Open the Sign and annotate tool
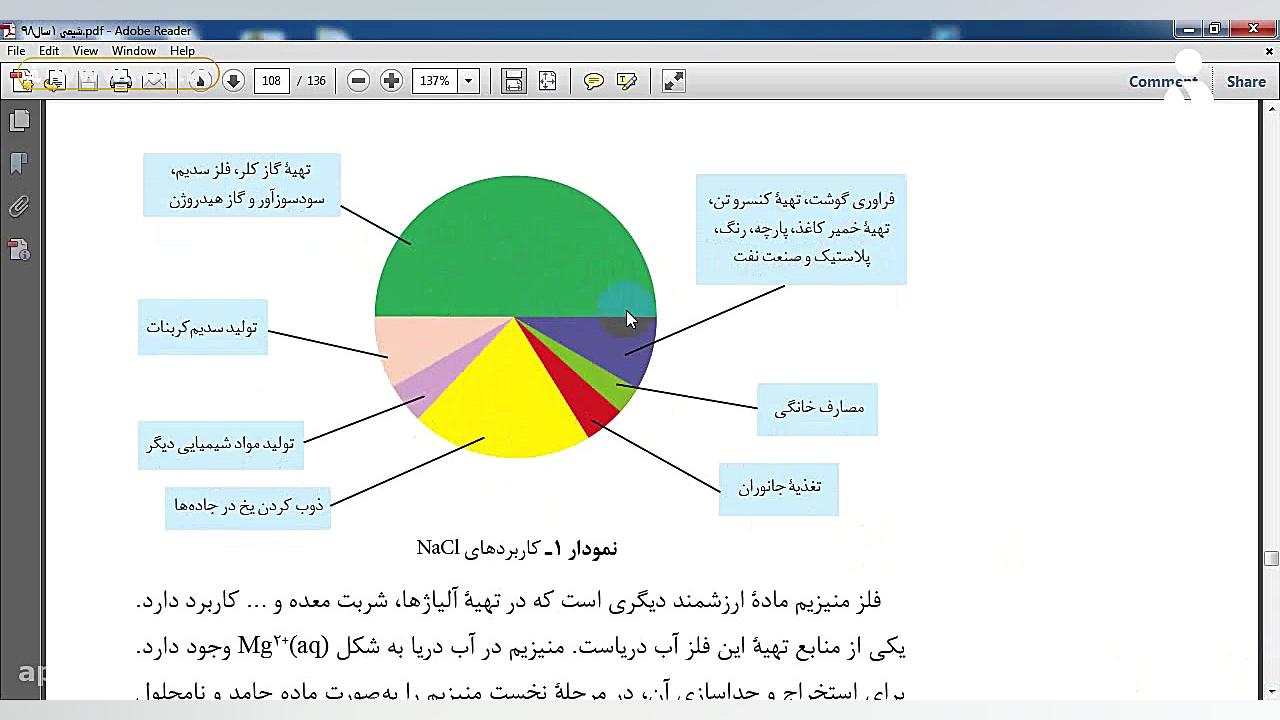 coord(627,80)
